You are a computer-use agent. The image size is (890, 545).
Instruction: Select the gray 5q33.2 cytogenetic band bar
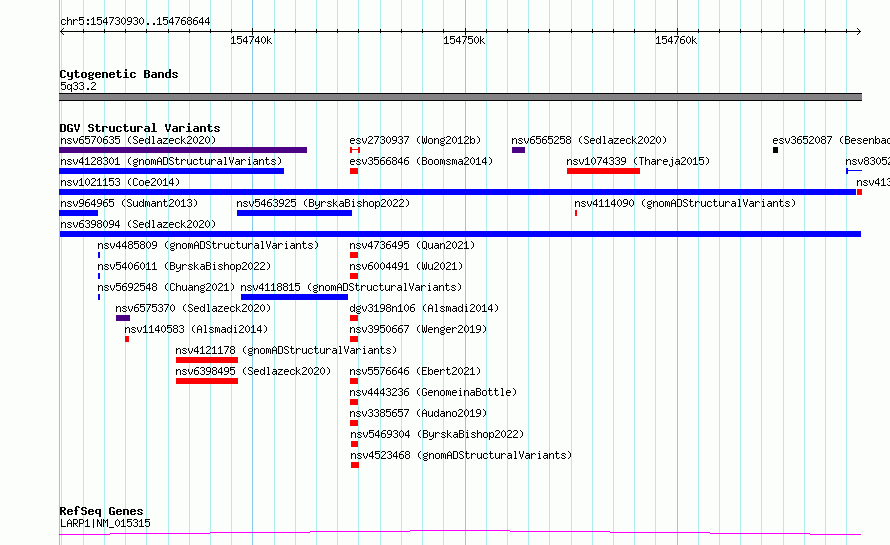point(460,97)
